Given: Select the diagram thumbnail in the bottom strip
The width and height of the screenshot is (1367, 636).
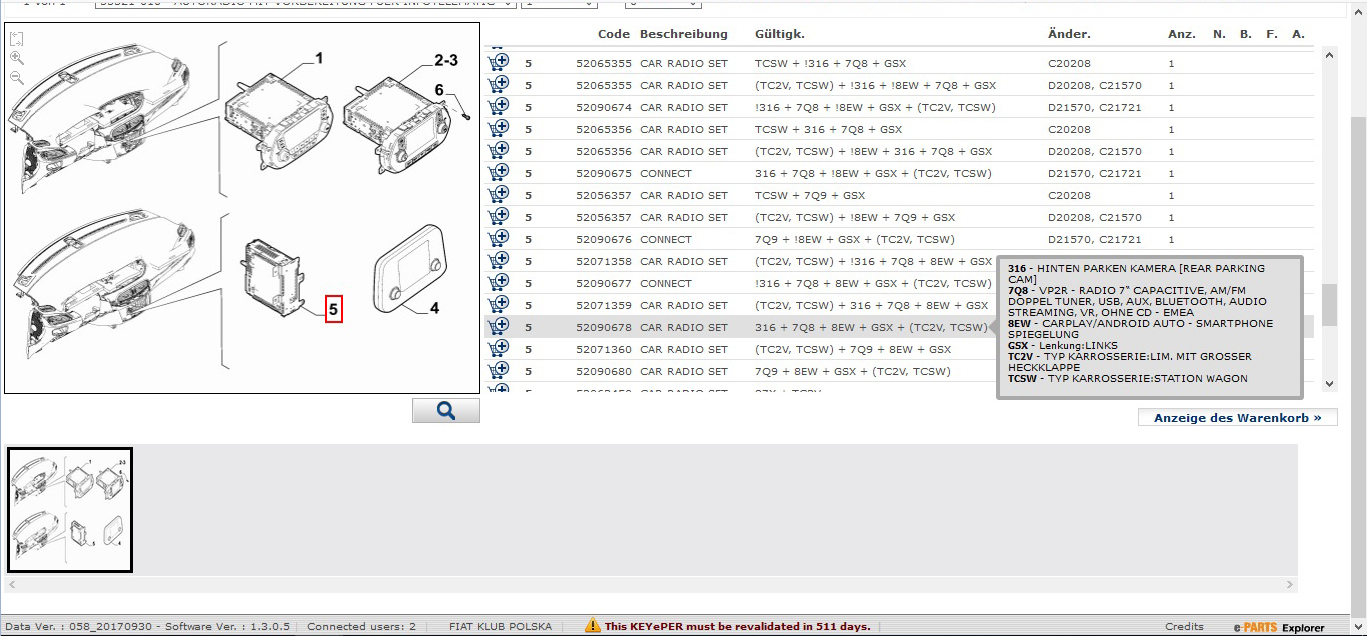Looking at the screenshot, I should pos(70,510).
